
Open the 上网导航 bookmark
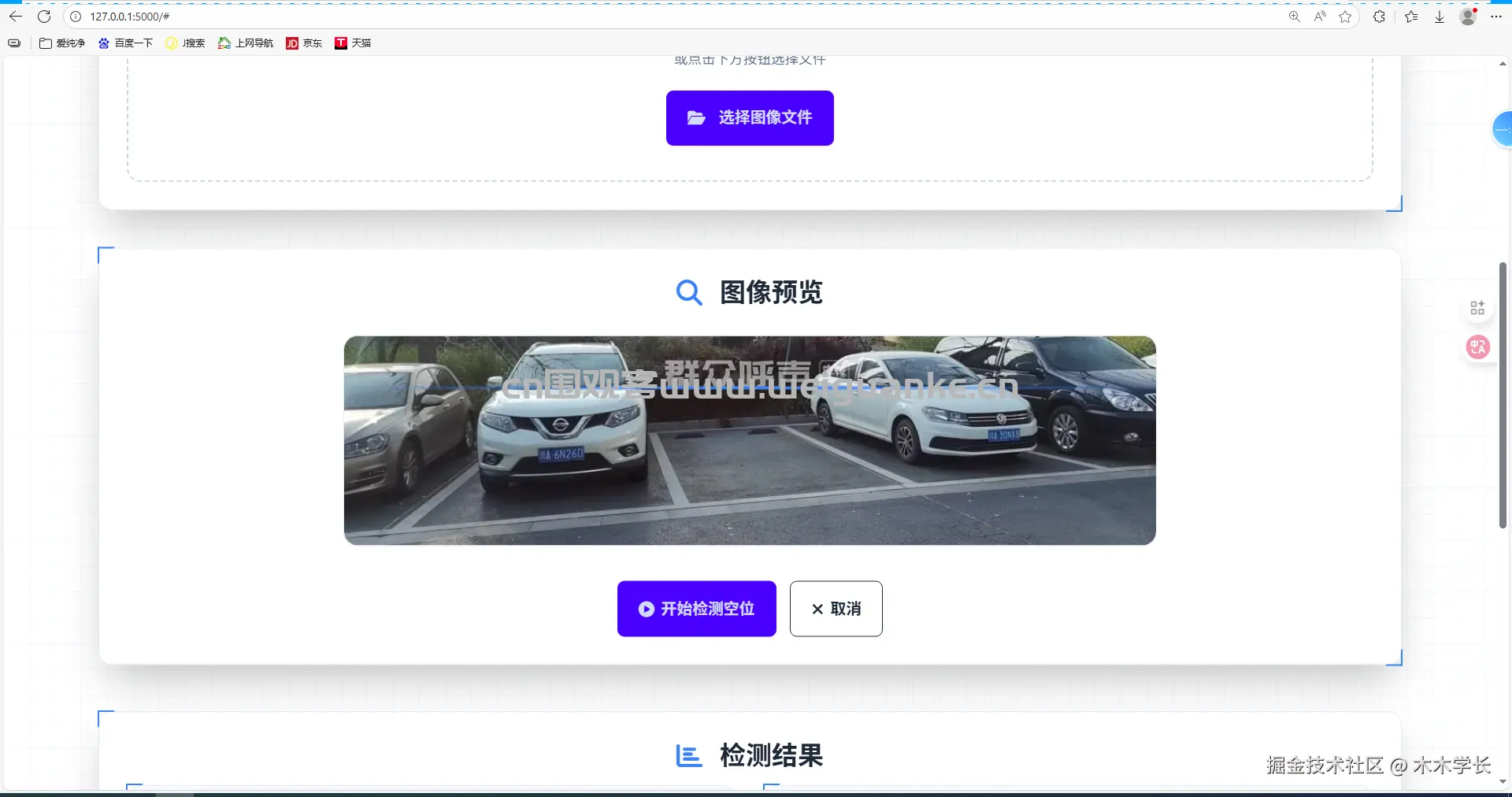coord(246,43)
